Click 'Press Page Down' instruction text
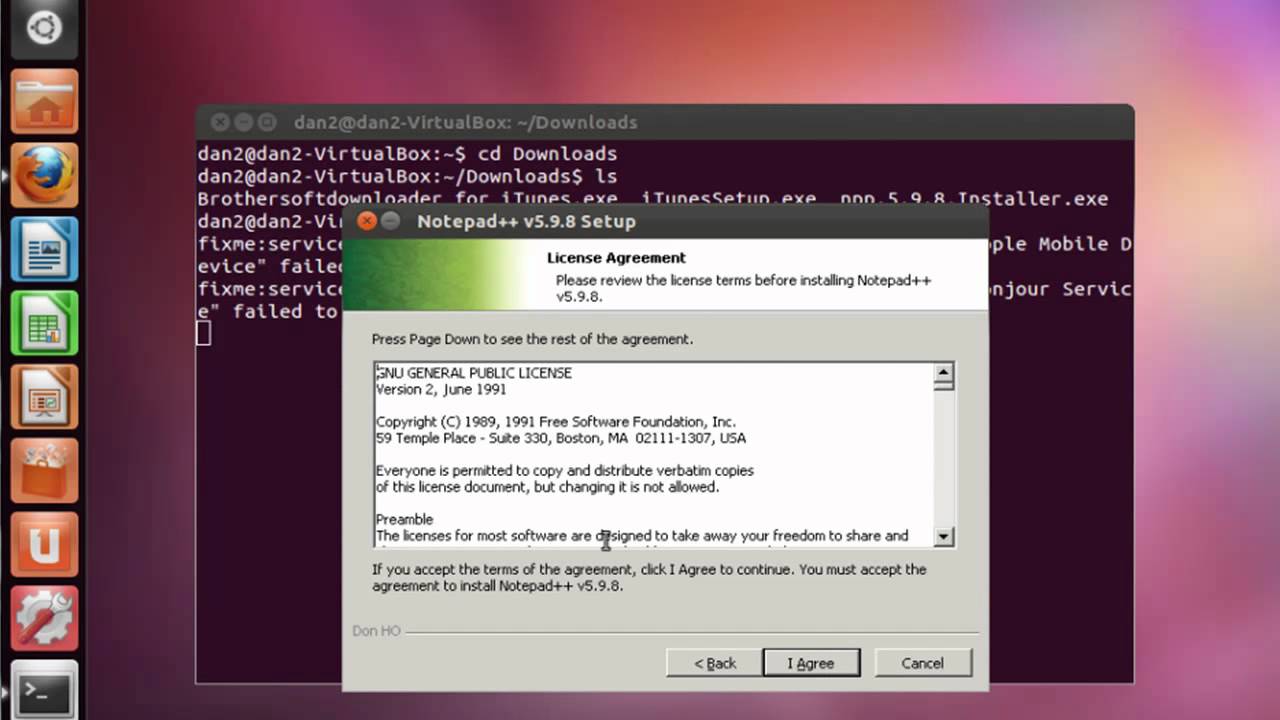This screenshot has height=720, width=1280. tap(532, 339)
